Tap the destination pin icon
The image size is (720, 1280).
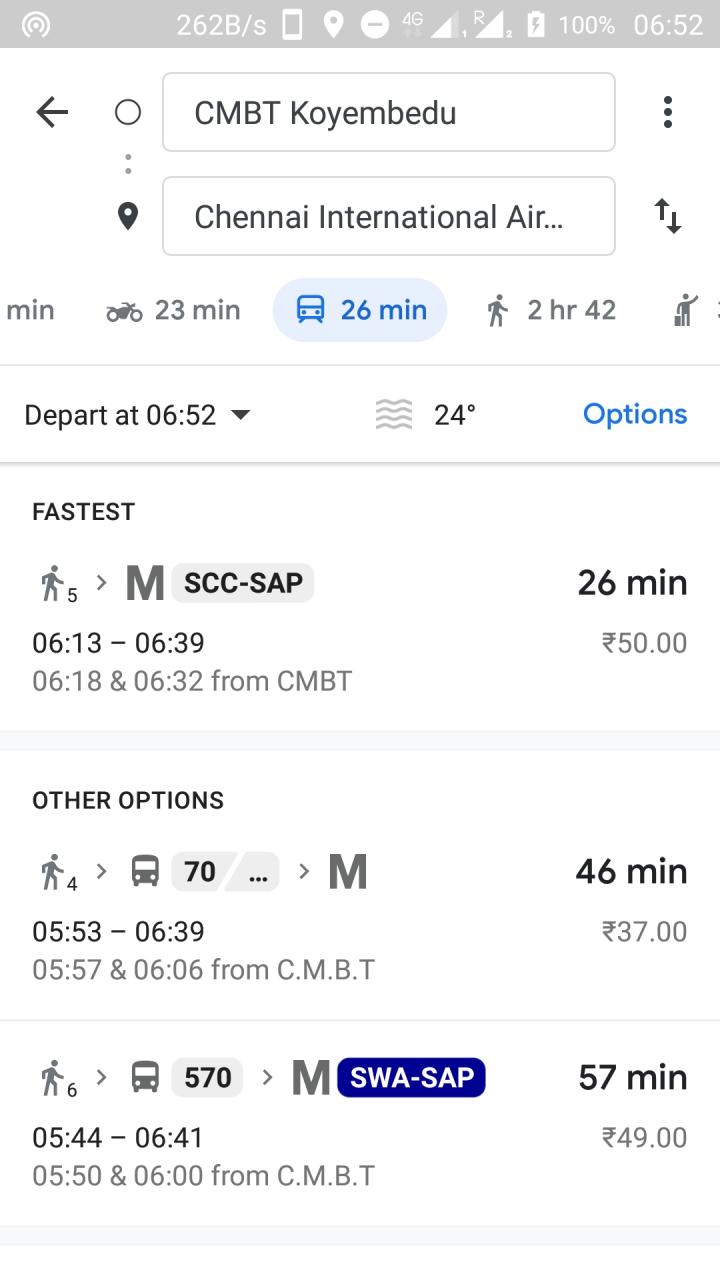128,216
